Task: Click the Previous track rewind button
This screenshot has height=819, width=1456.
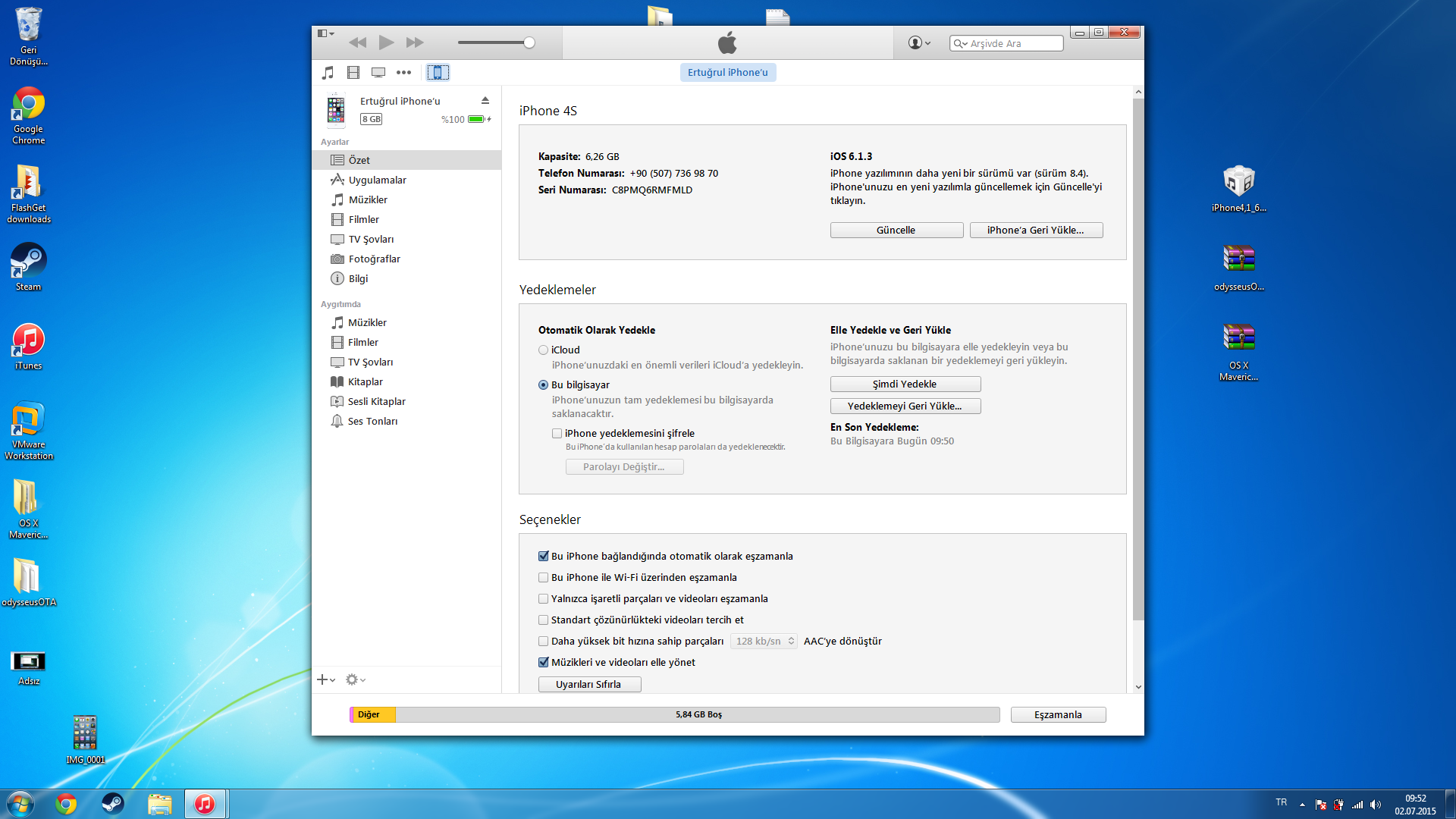Action: 357,42
